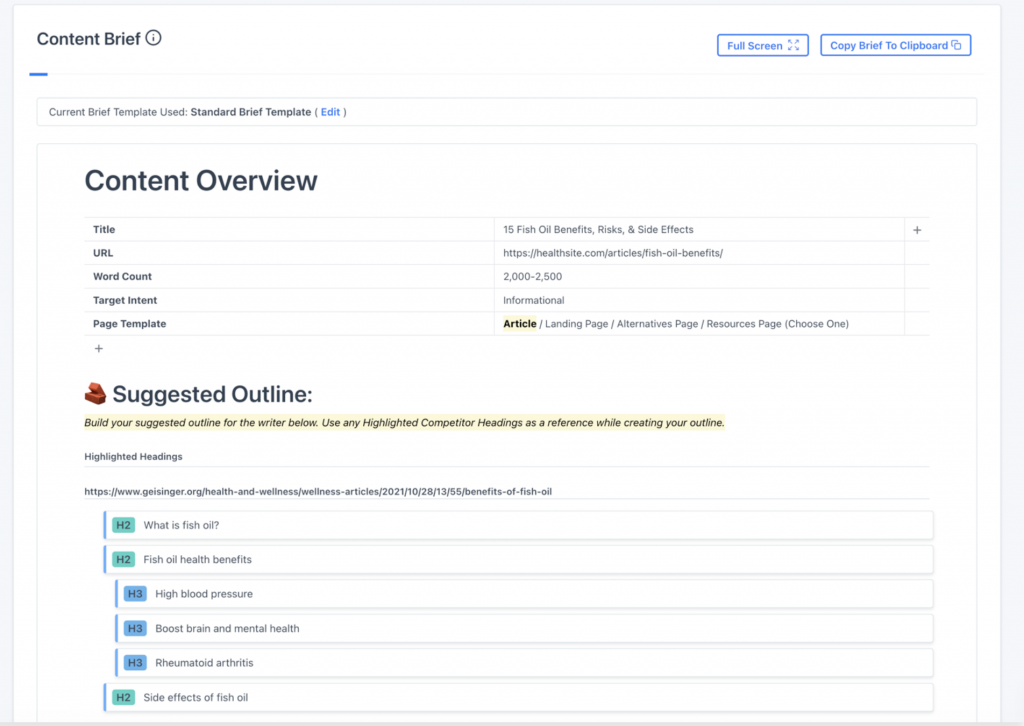
Task: Click the Informational target intent cell
Action: pos(534,300)
